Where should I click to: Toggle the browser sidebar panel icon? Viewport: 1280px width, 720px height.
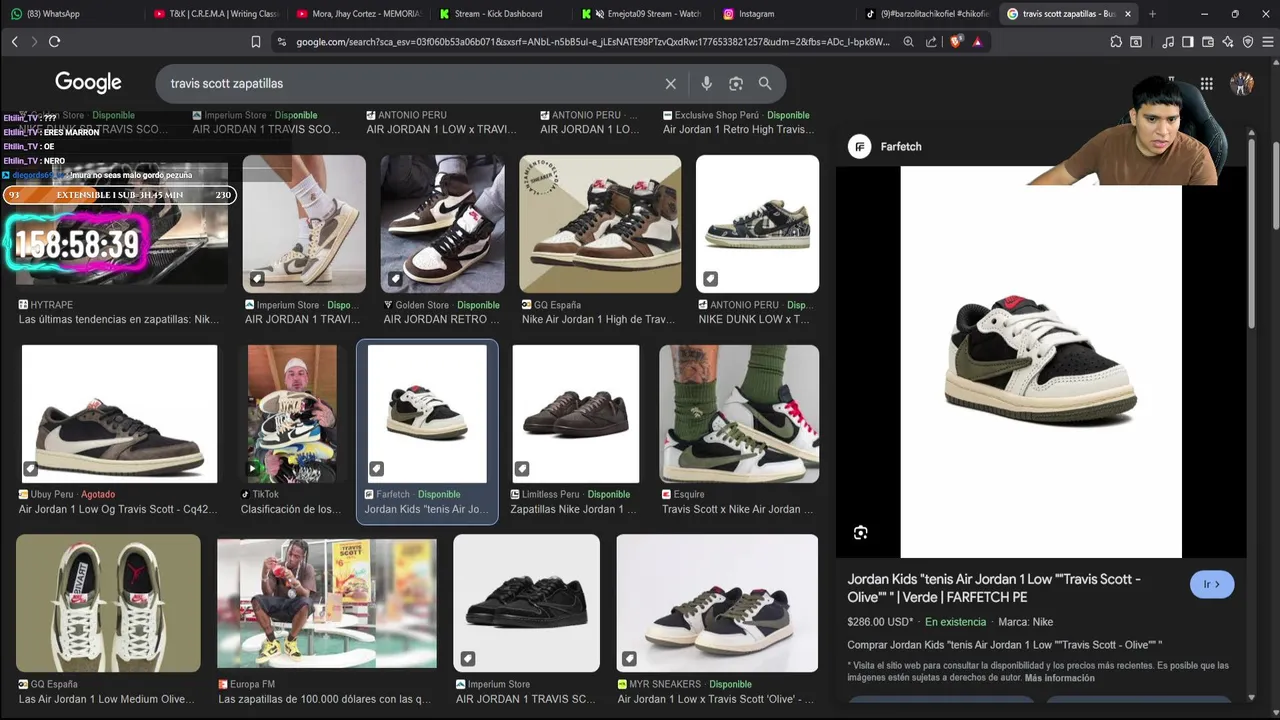point(1188,42)
